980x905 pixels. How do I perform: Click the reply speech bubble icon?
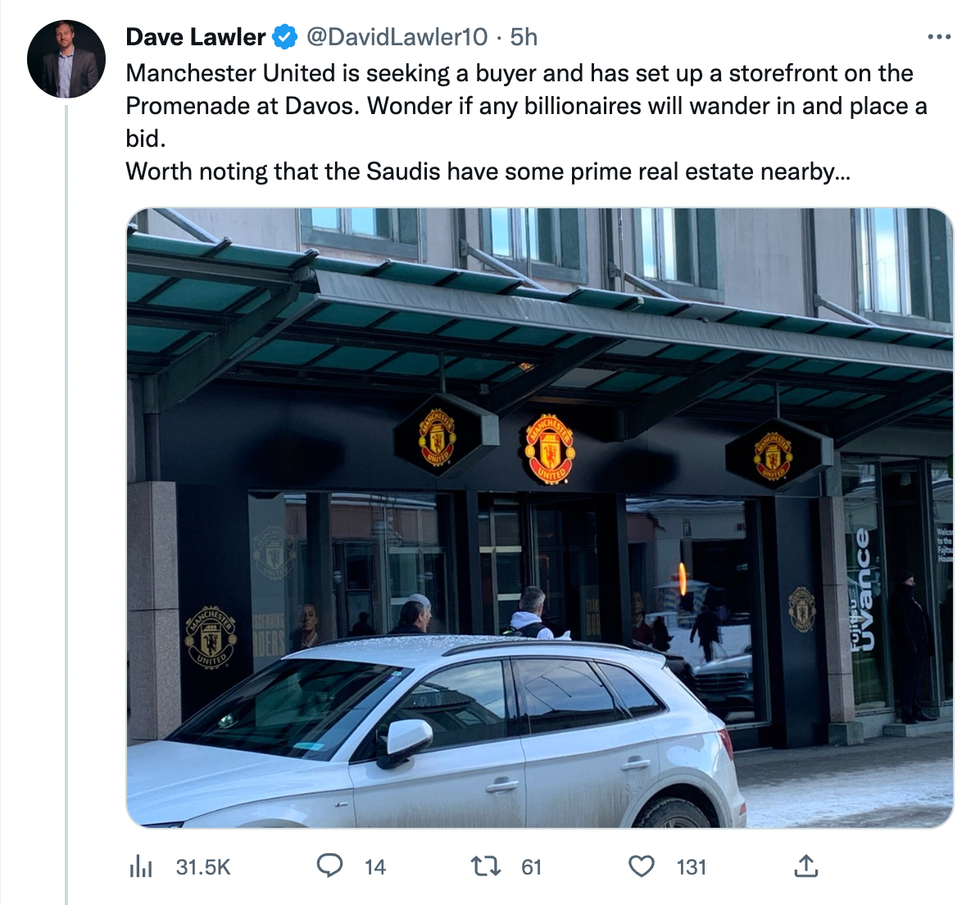tap(330, 866)
